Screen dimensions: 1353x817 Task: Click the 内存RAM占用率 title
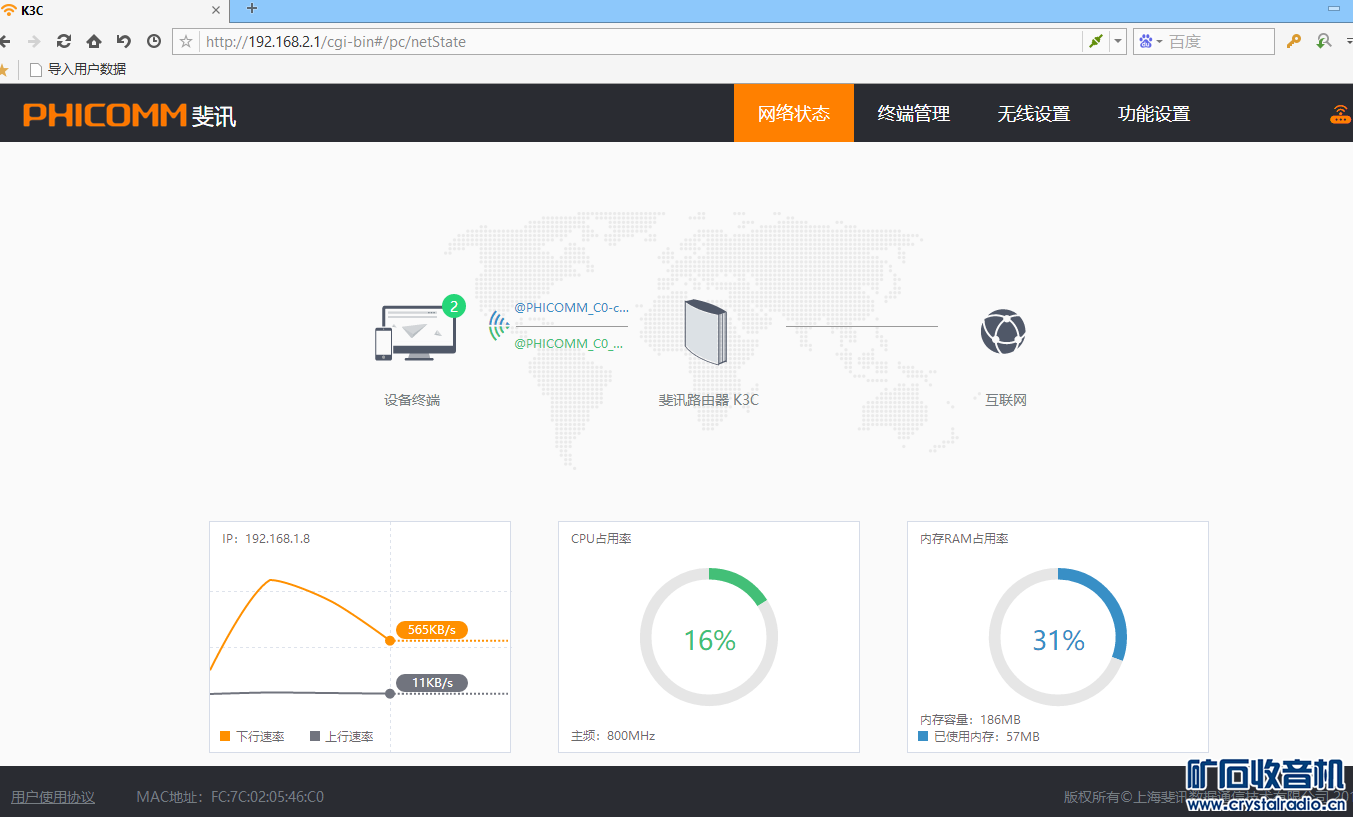(964, 539)
